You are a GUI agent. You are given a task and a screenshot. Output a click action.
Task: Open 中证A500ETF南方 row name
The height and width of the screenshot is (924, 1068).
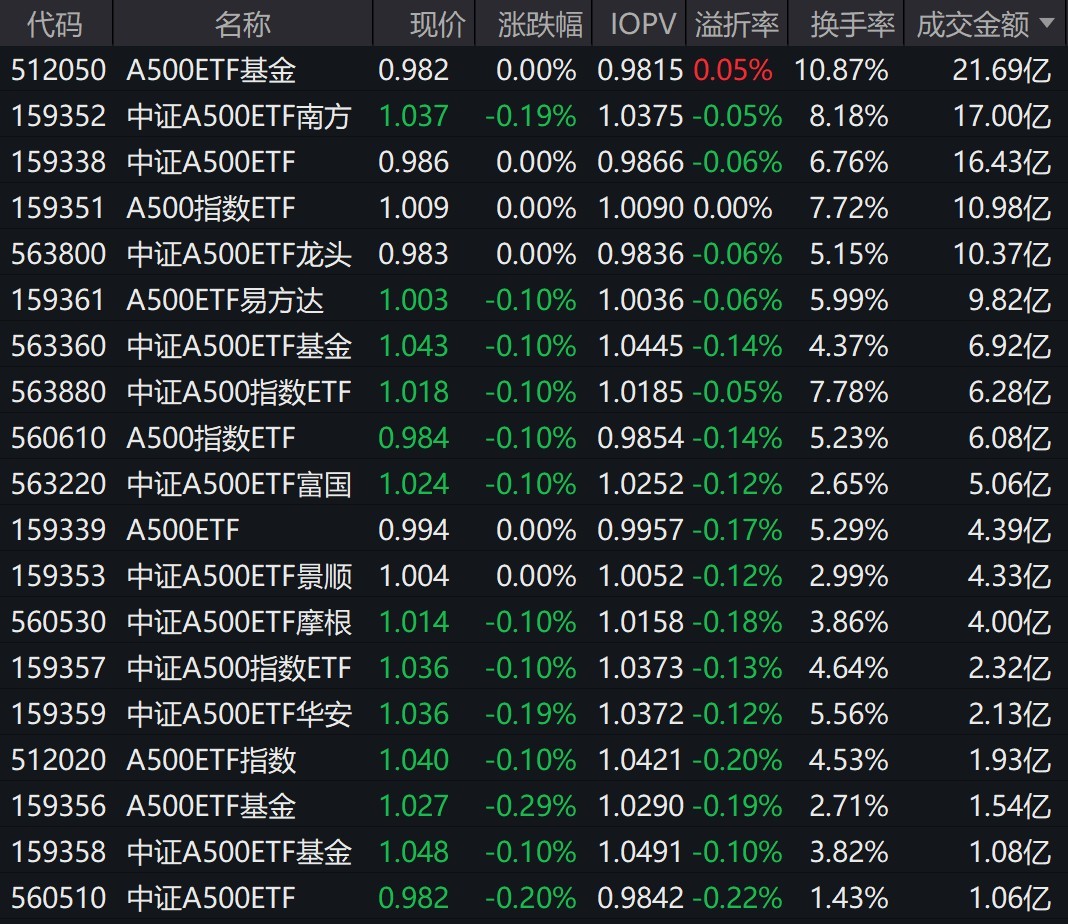click(239, 116)
